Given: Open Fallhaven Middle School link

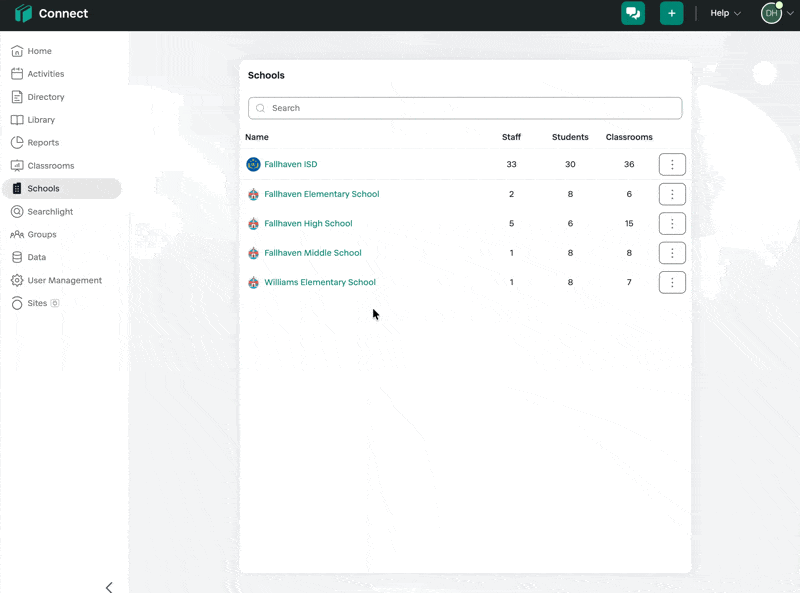Looking at the screenshot, I should (312, 253).
